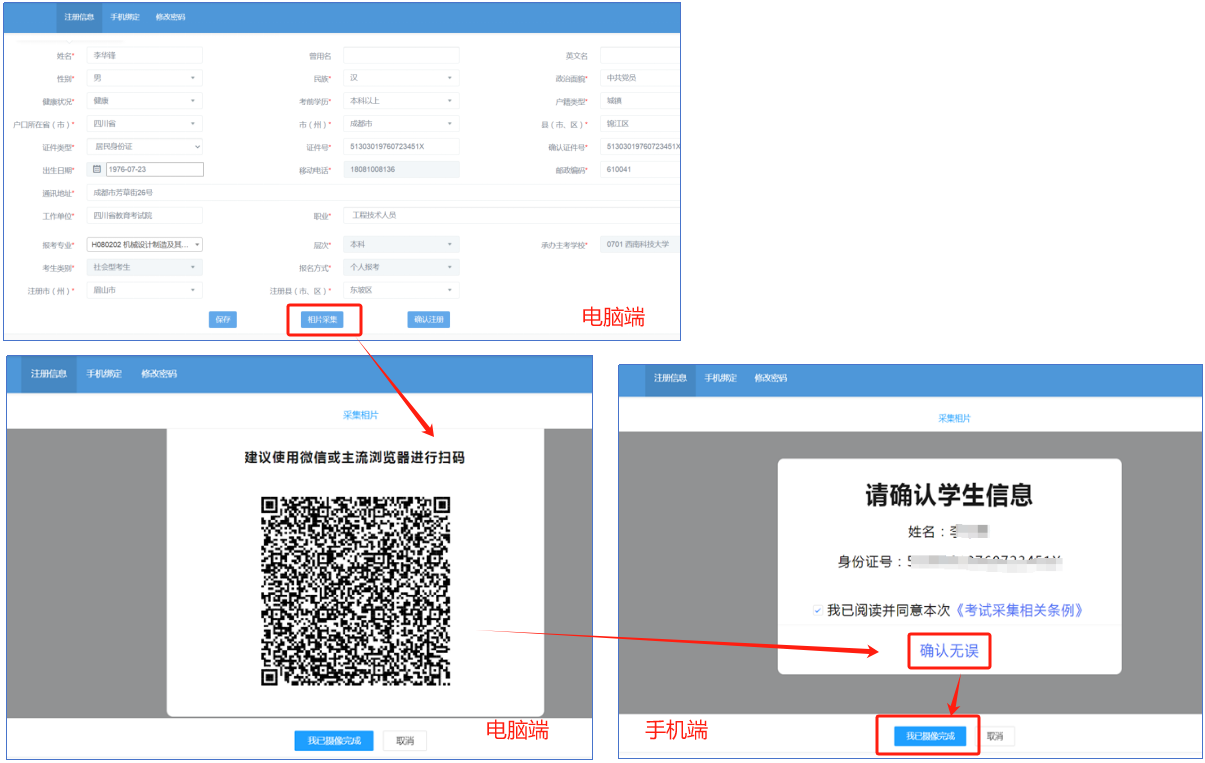Open the 考试采集相关条例 link
Image resolution: width=1205 pixels, height=763 pixels.
pos(1020,610)
